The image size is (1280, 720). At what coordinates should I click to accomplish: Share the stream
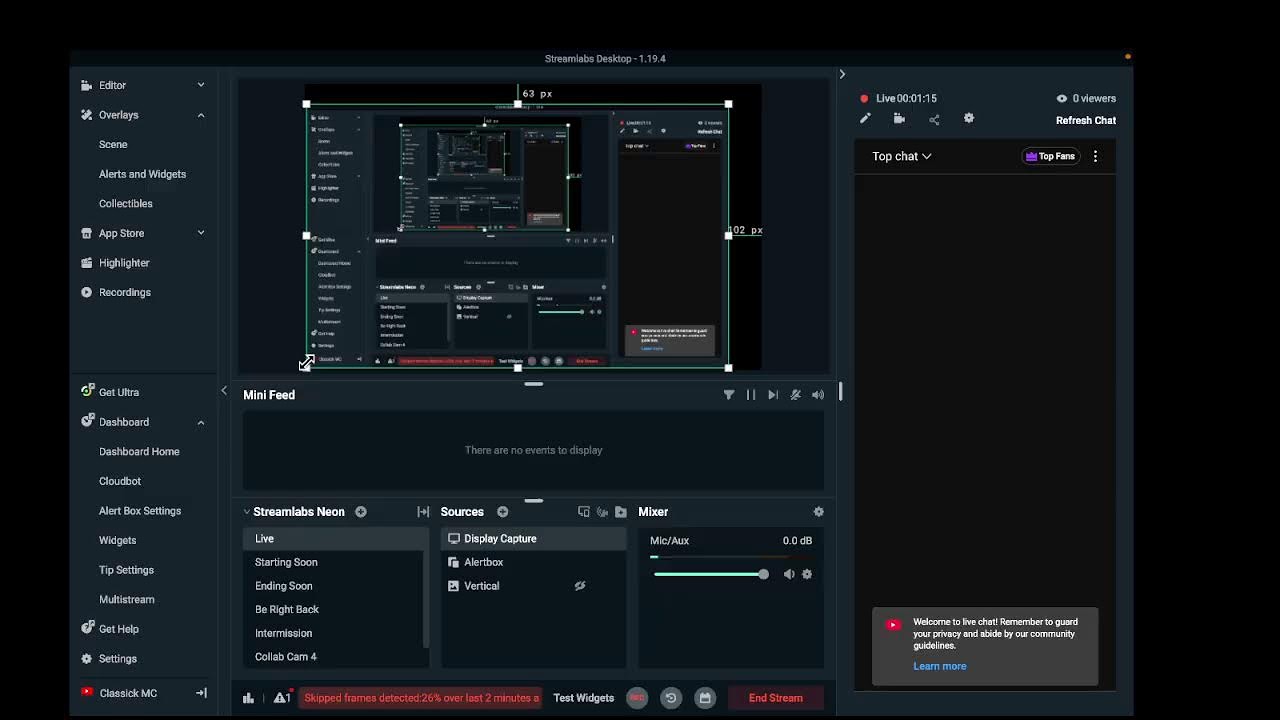tap(934, 119)
